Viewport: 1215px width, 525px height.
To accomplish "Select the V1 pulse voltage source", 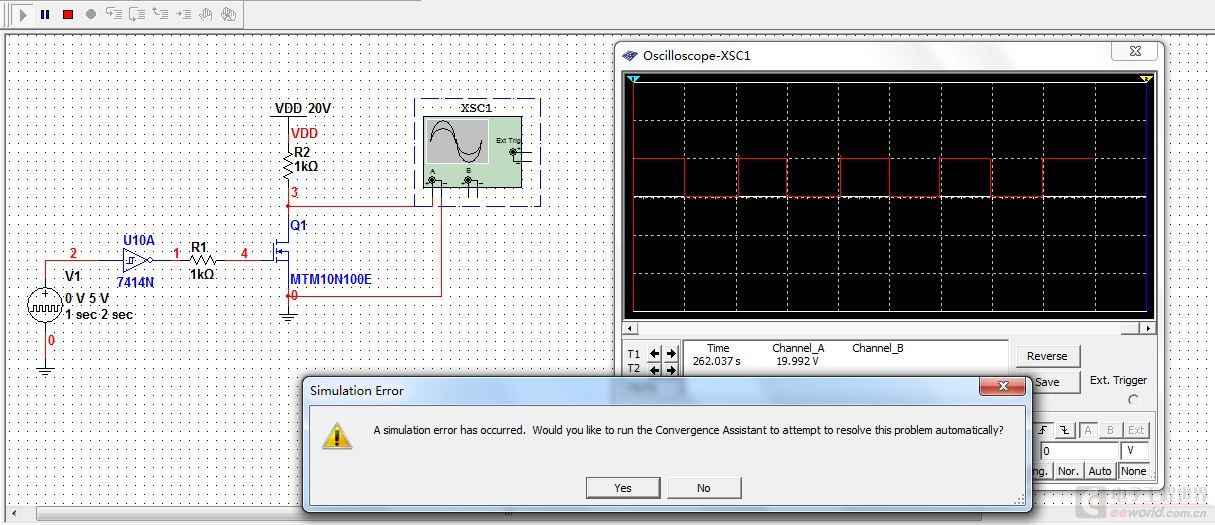I will [x=45, y=304].
